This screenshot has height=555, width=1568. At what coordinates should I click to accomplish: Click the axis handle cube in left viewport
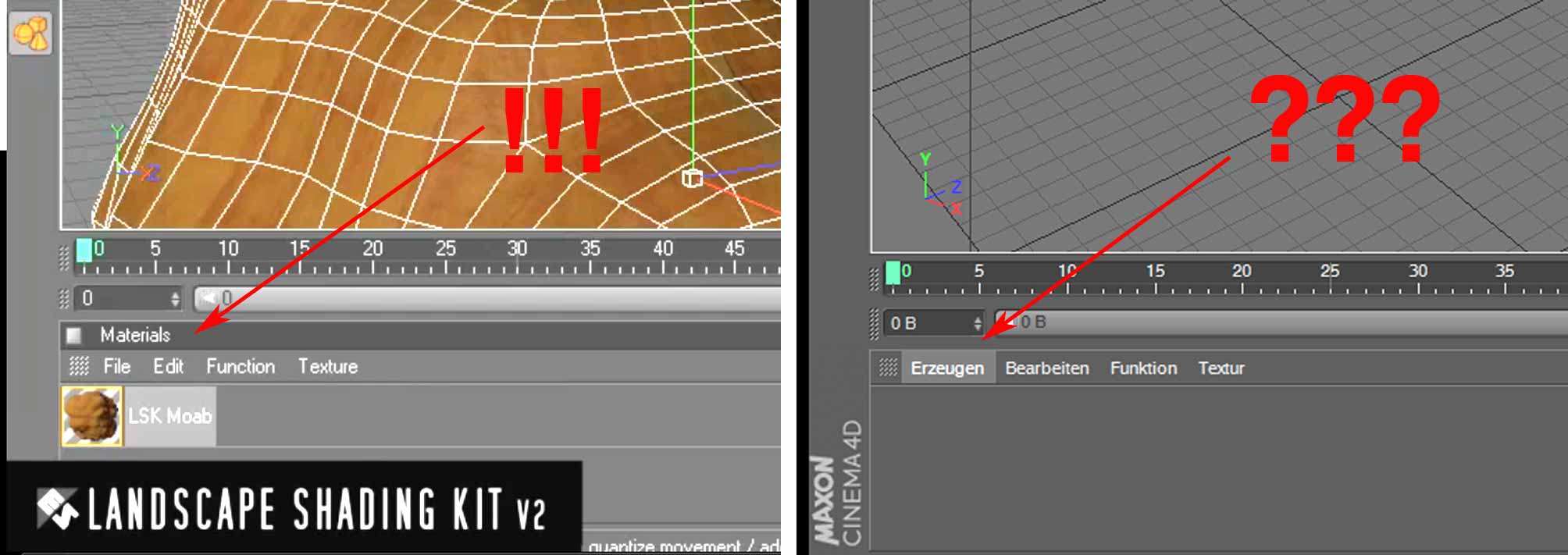coord(692,178)
